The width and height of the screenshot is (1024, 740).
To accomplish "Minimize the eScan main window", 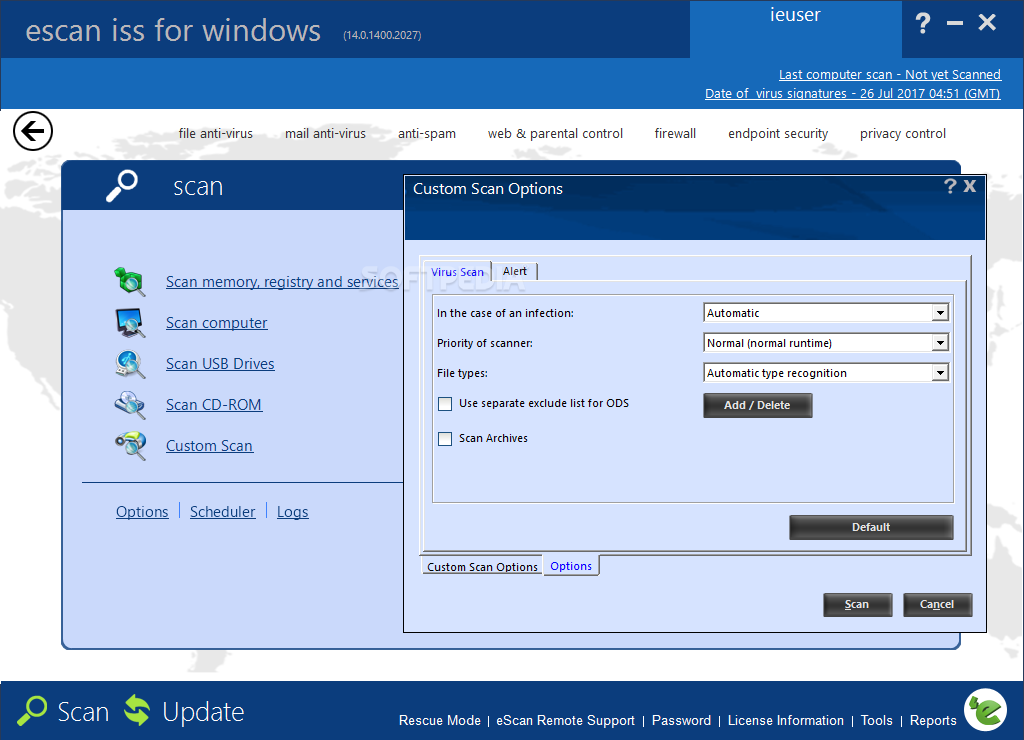I will coord(955,24).
